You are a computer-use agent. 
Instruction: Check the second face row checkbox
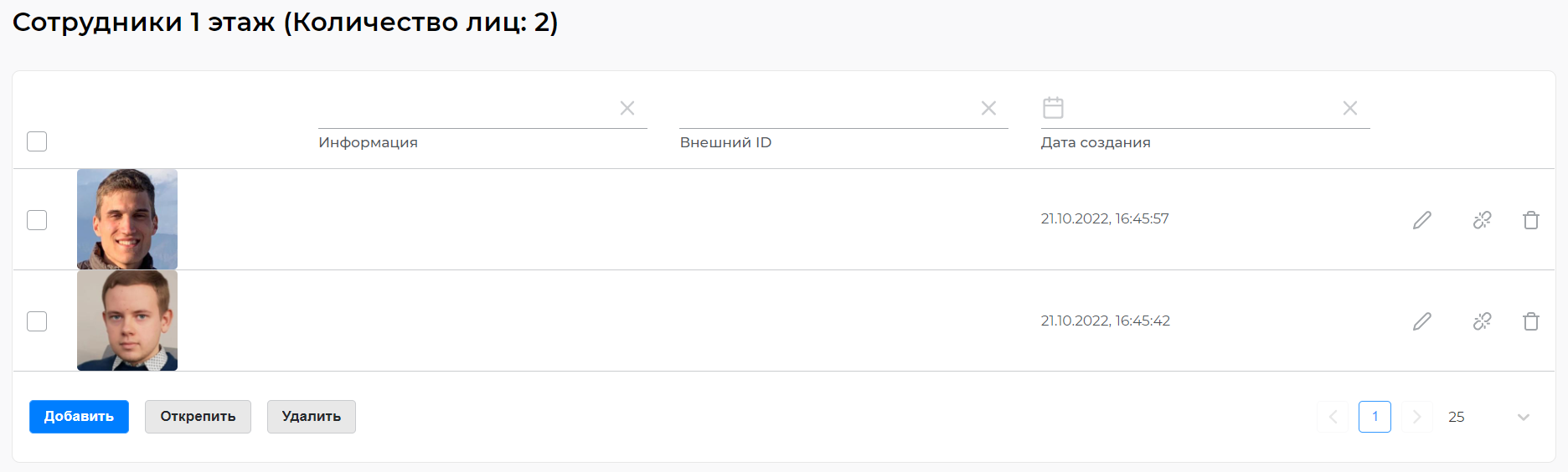coord(37,321)
